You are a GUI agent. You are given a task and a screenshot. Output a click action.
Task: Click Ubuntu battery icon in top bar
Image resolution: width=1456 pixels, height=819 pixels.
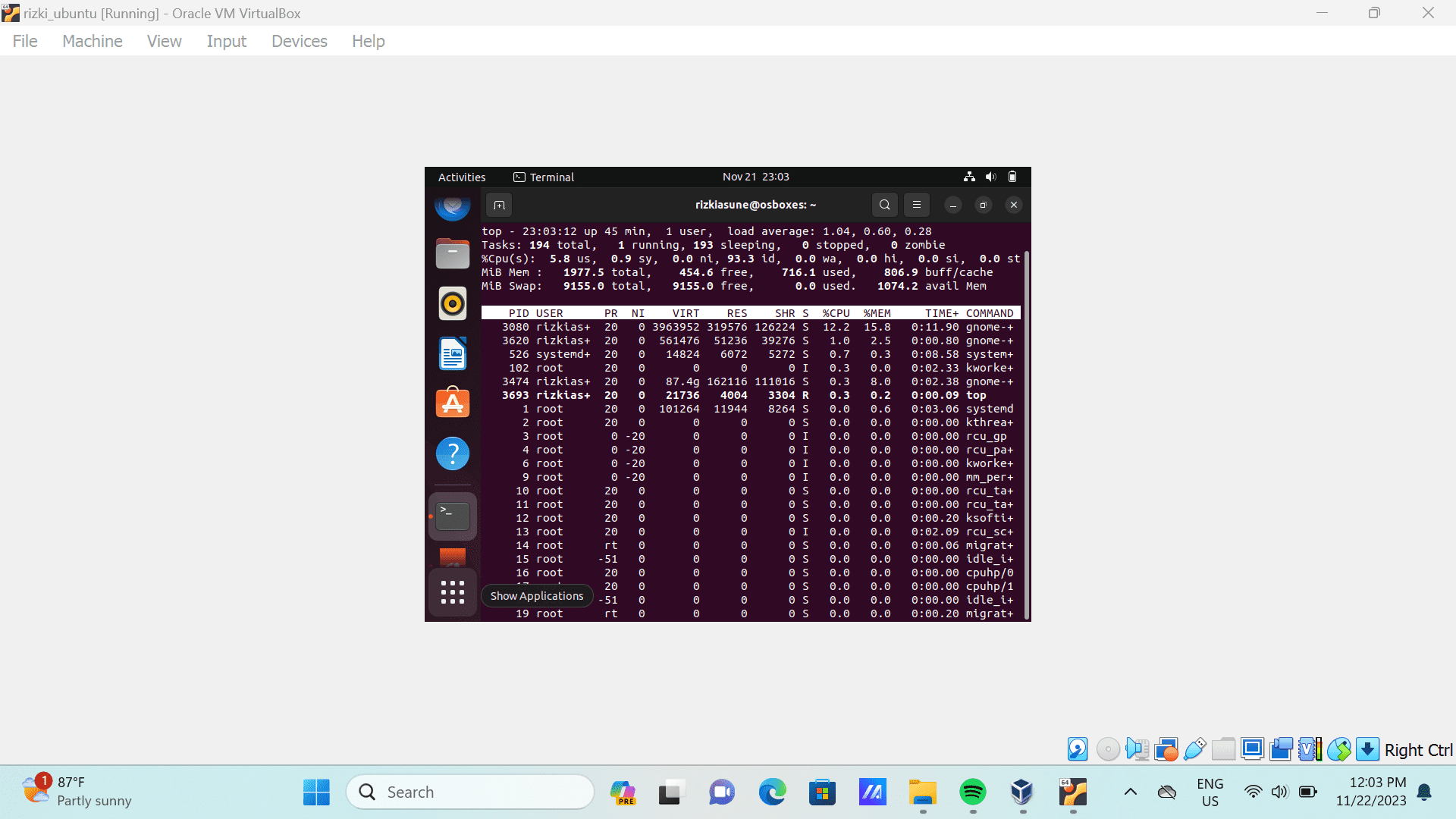[x=1012, y=177]
